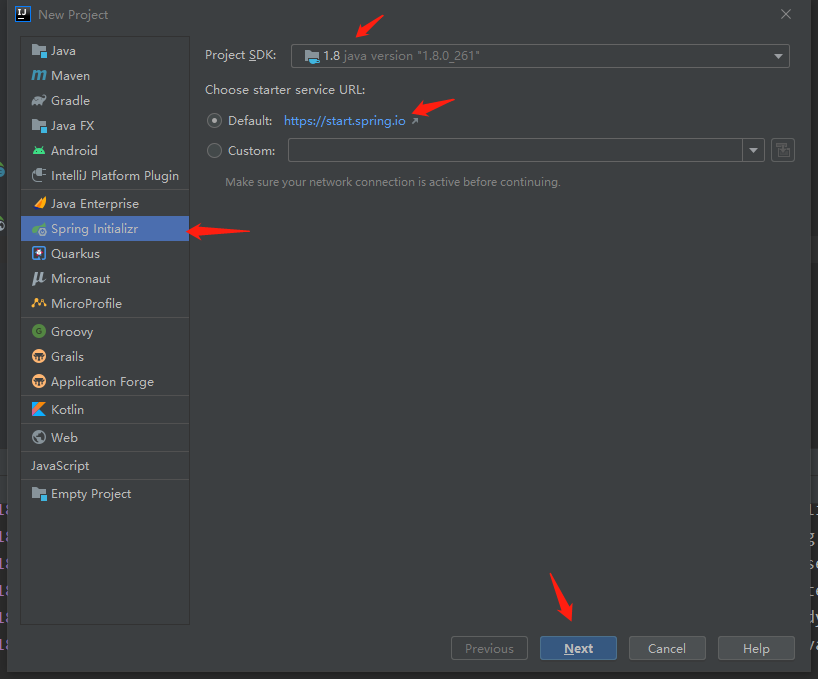
Task: Click the network connection hint text
Action: [393, 182]
